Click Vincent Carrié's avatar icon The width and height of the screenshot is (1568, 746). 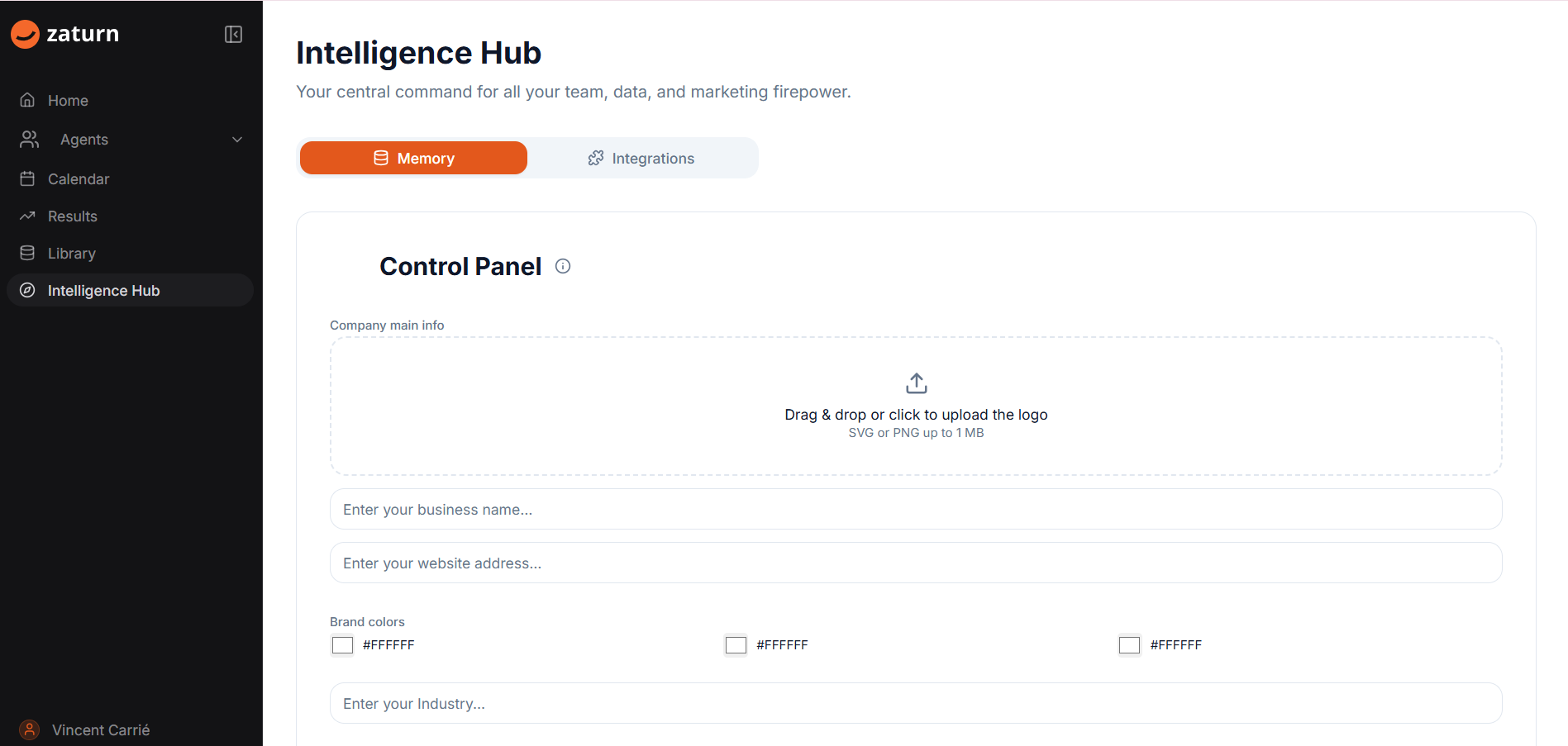click(29, 729)
